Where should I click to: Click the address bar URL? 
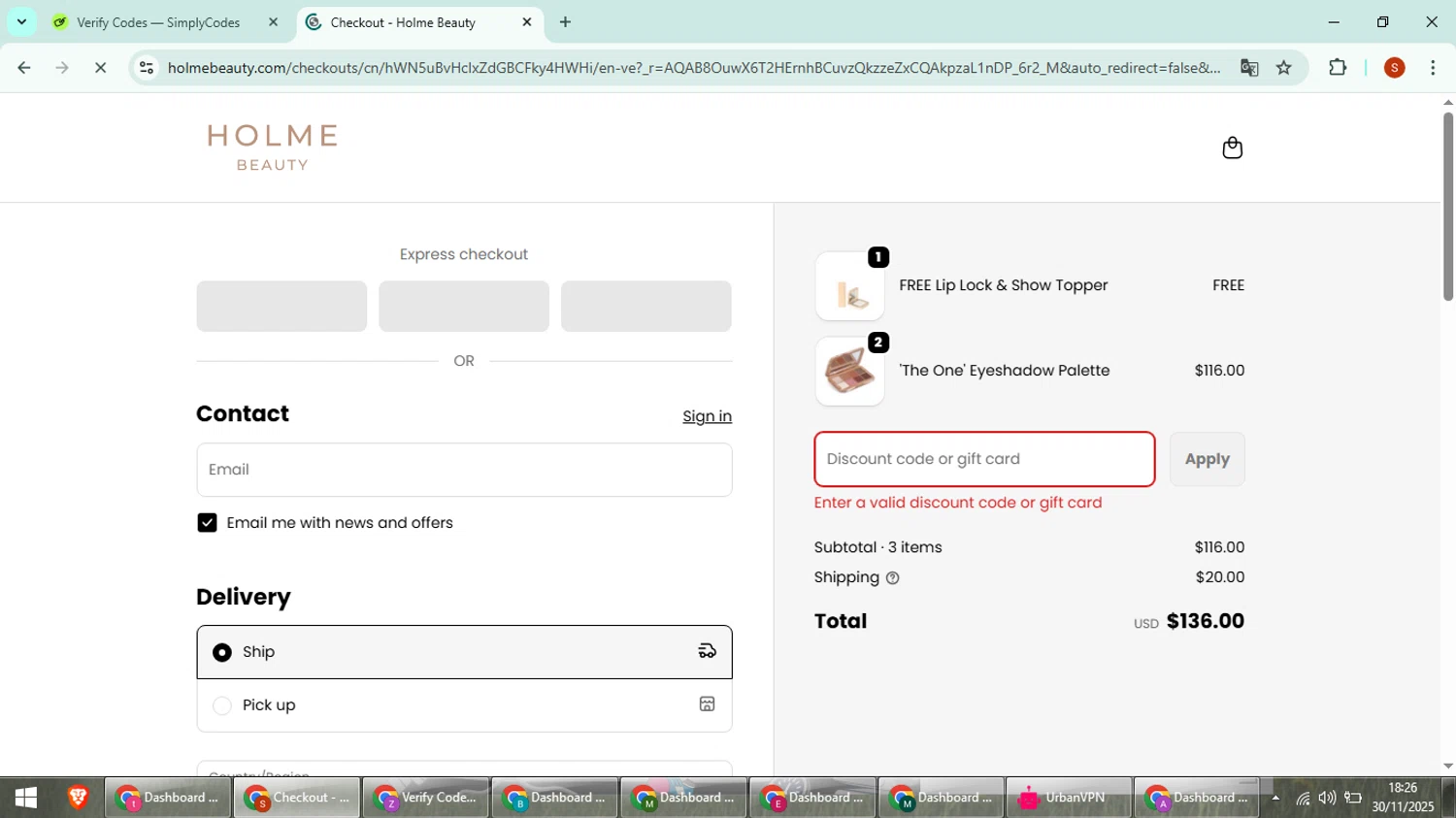point(693,67)
